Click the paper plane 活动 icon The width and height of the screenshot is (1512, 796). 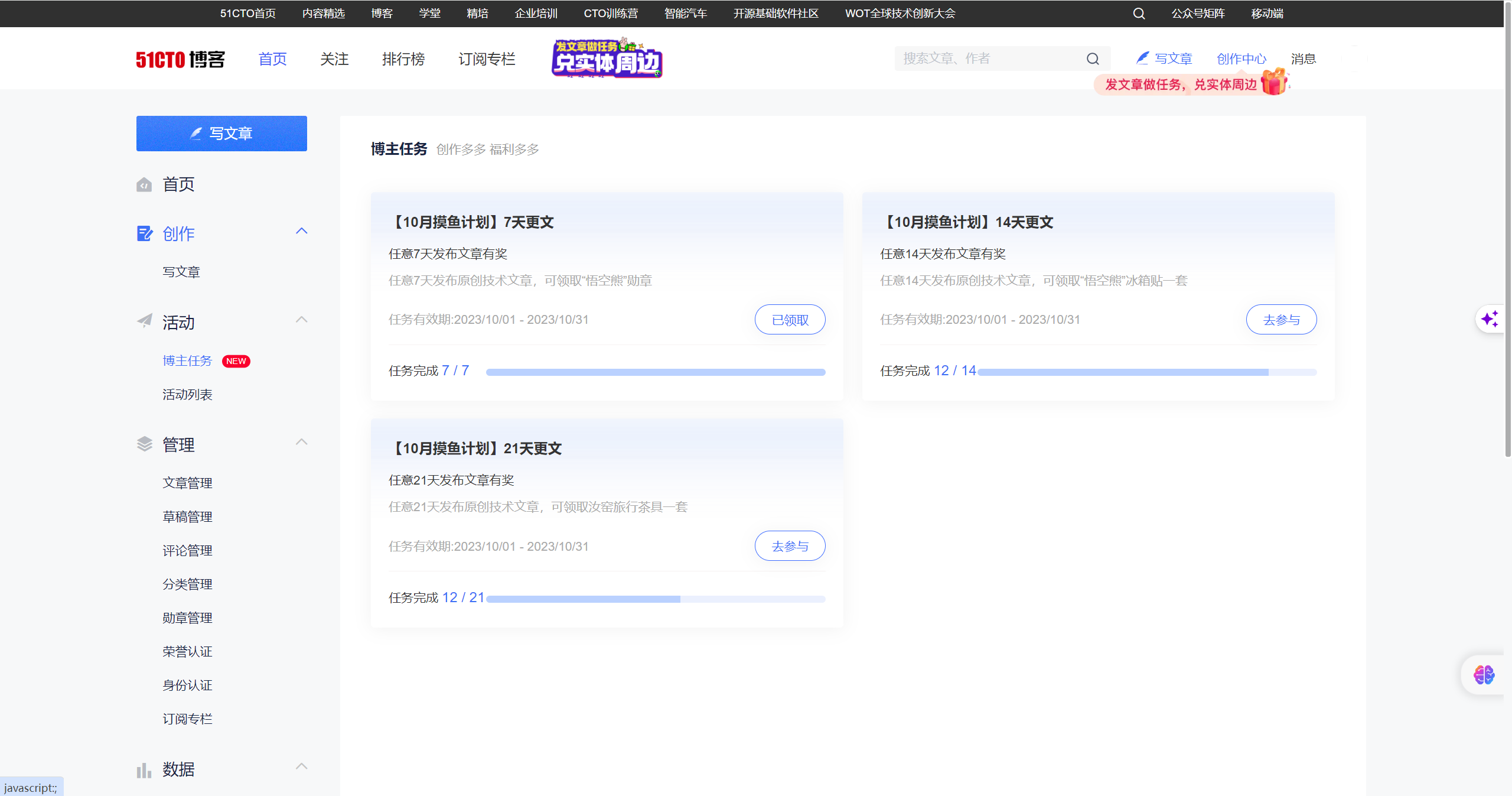coord(145,321)
